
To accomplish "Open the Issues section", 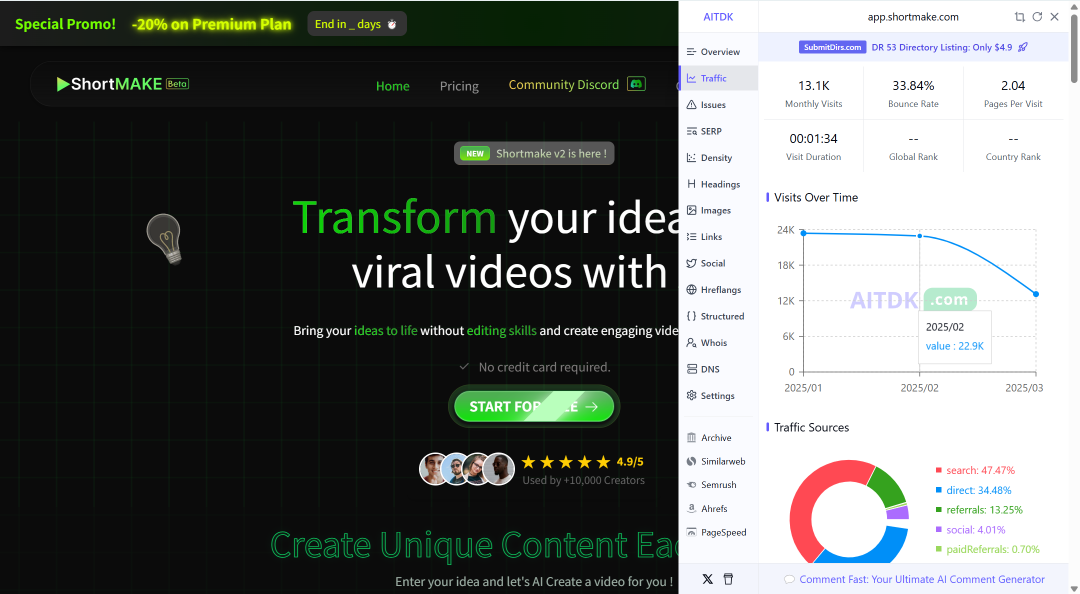I will pyautogui.click(x=718, y=105).
